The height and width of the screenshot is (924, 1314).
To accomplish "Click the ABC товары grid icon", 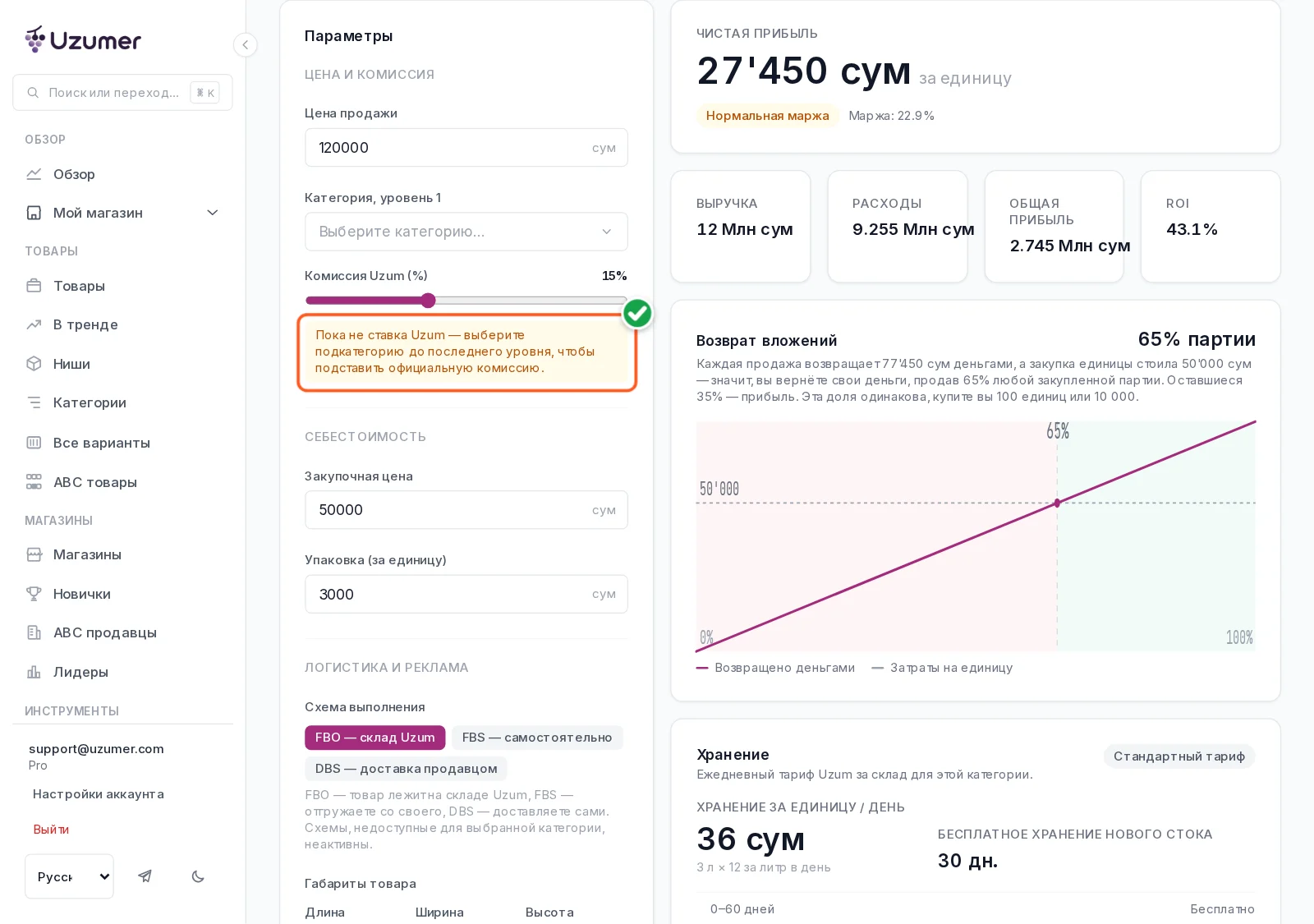I will [34, 482].
